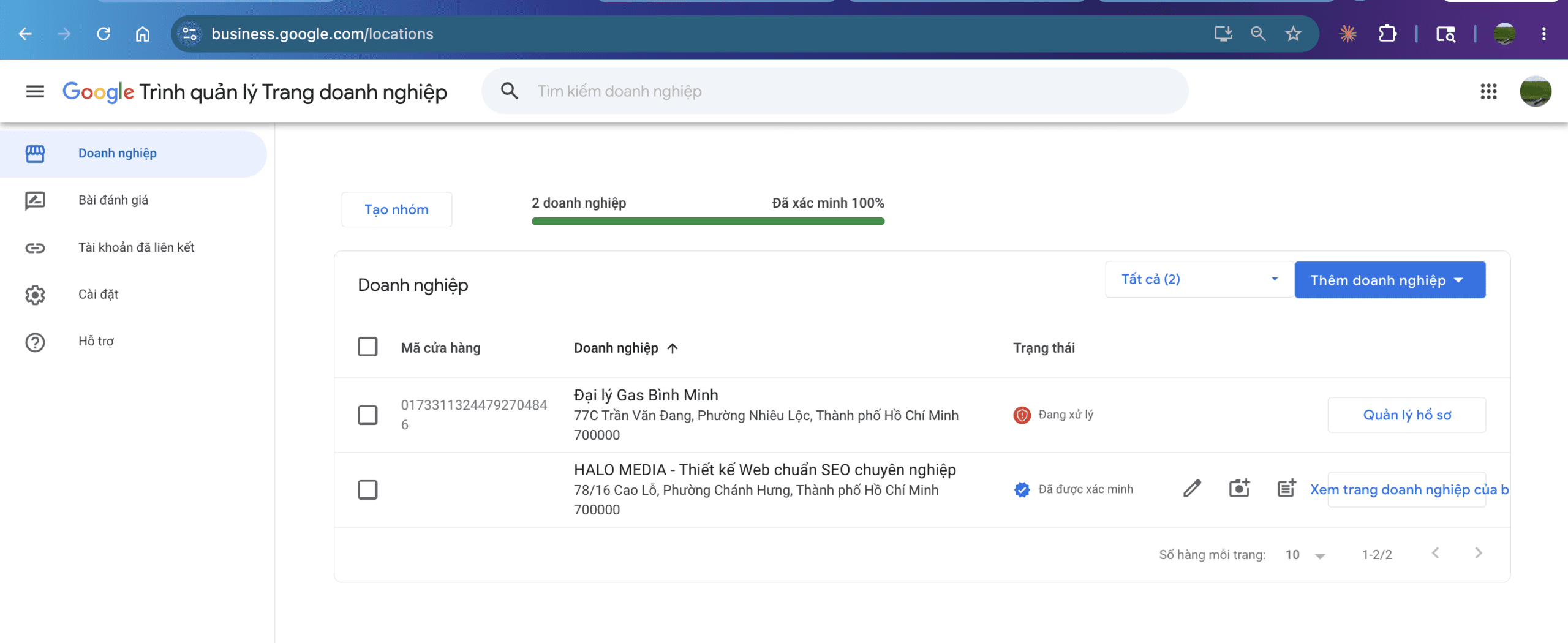
Task: Click the 1-2/2 pagination count
Action: (x=1377, y=555)
